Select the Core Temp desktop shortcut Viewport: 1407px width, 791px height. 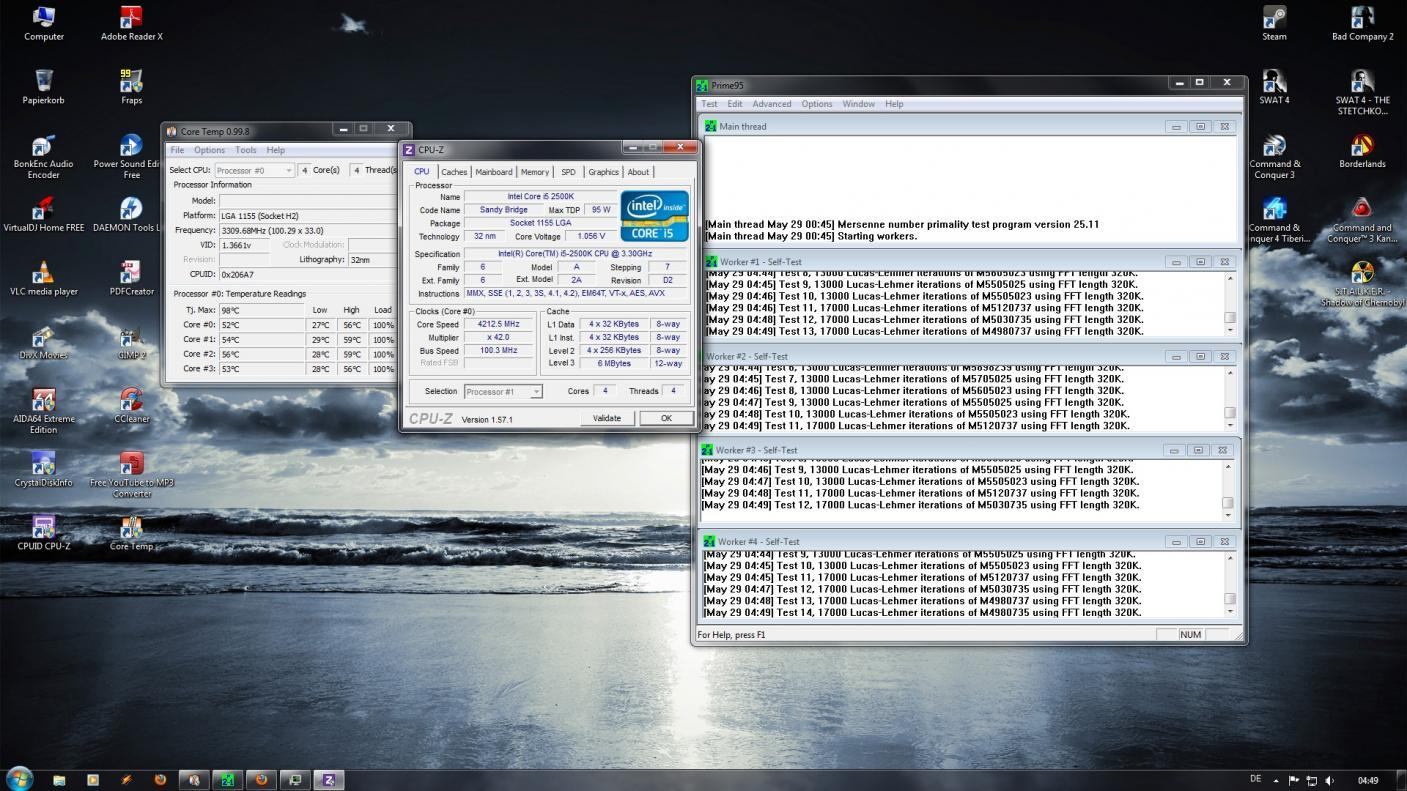[x=131, y=533]
